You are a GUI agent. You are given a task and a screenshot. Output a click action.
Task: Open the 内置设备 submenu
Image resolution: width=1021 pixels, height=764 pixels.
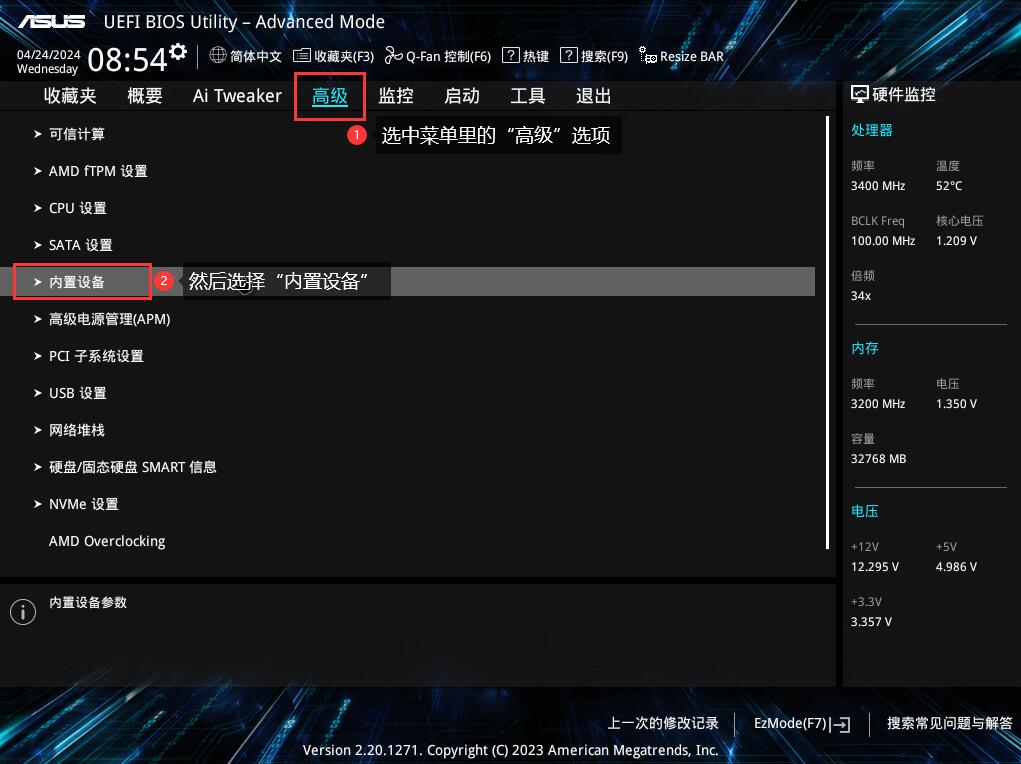pyautogui.click(x=77, y=282)
